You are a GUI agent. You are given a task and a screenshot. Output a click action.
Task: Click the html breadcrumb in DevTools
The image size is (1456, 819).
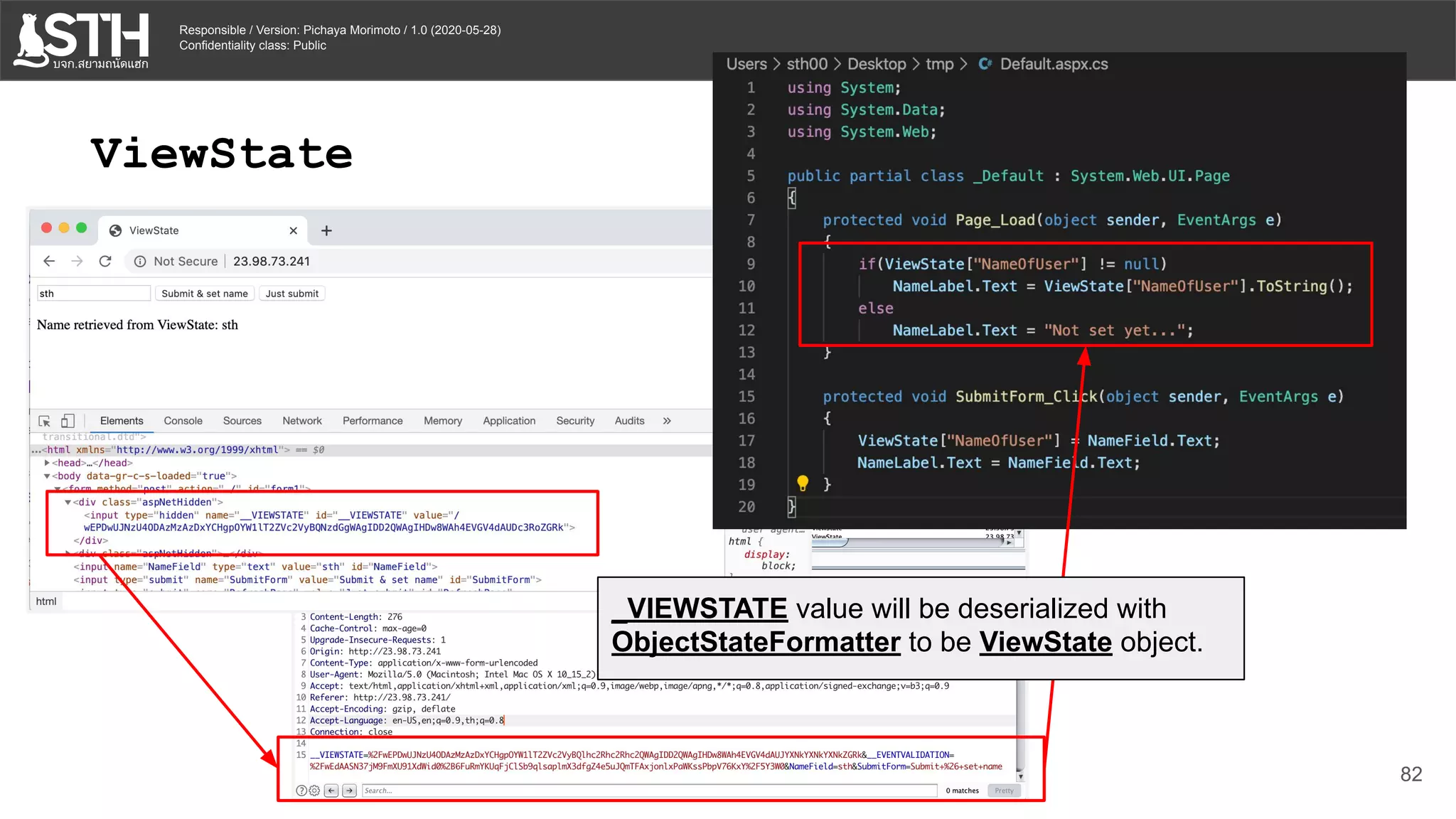pos(46,601)
